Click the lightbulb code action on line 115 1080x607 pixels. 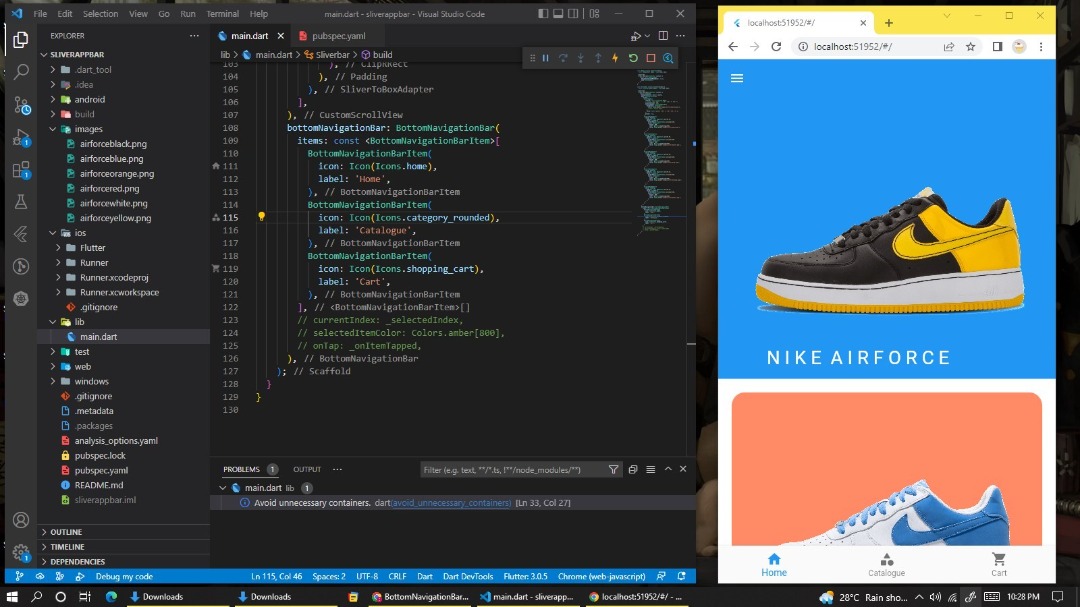(261, 216)
